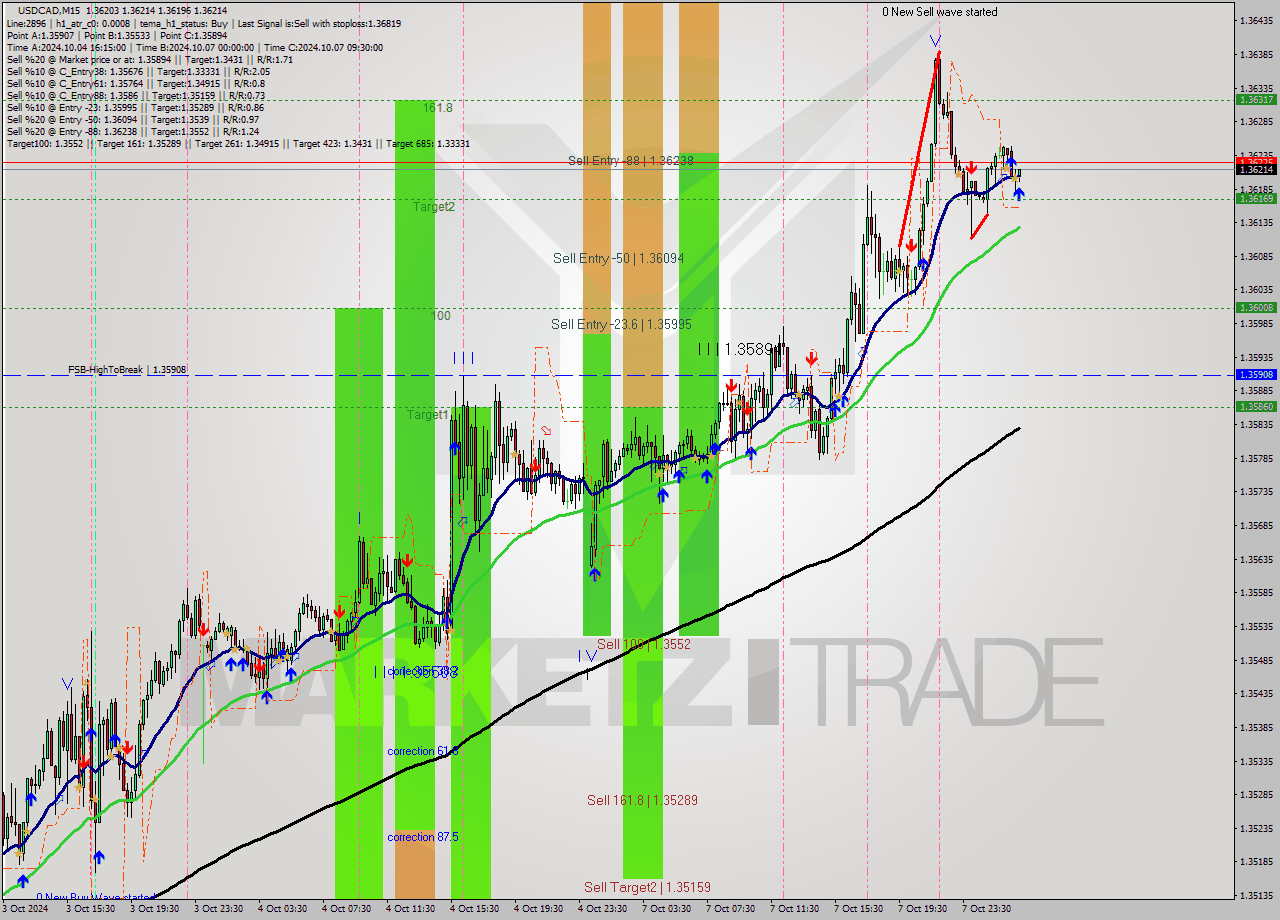Viewport: 1280px width, 920px height.
Task: Select the 'Sell Entry -50 | 1.36094' label
Action: (618, 258)
